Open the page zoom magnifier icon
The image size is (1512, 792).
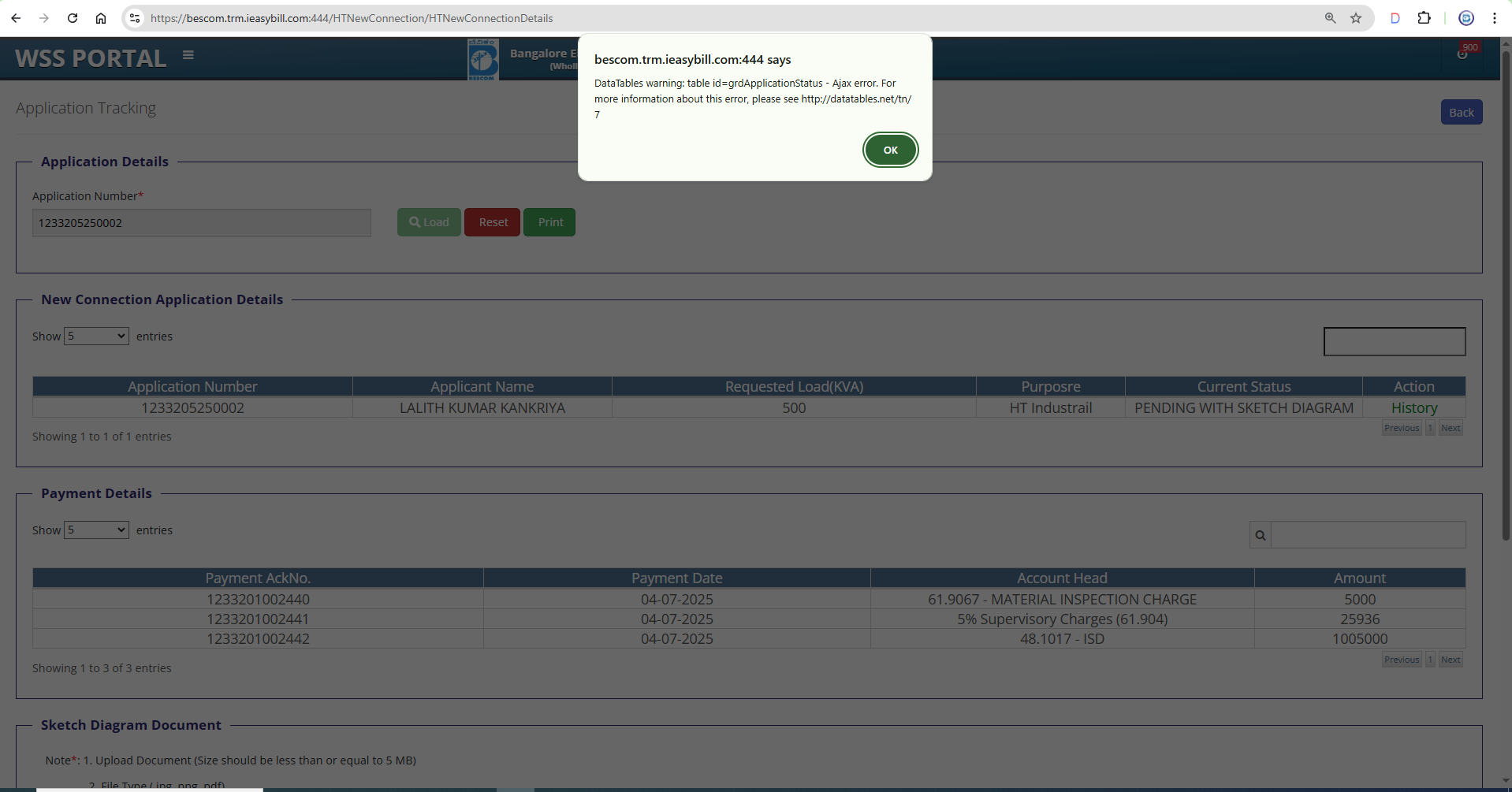point(1331,18)
